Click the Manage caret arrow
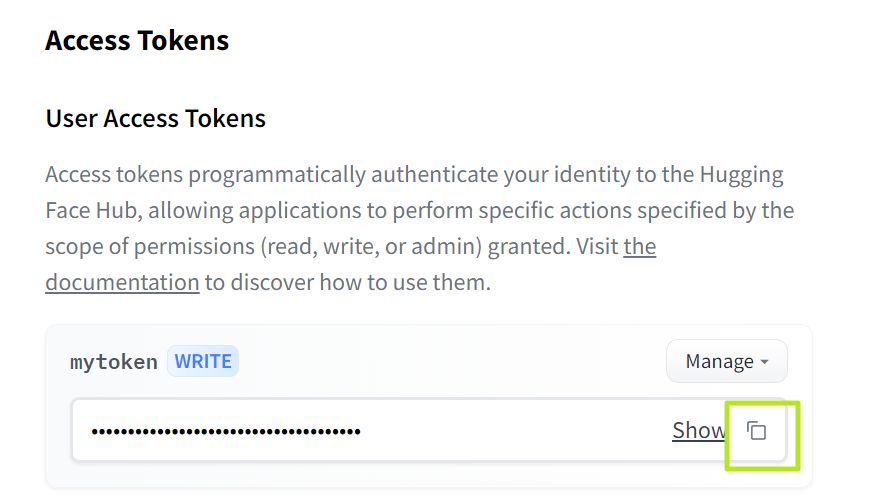The height and width of the screenshot is (504, 871). pos(765,362)
